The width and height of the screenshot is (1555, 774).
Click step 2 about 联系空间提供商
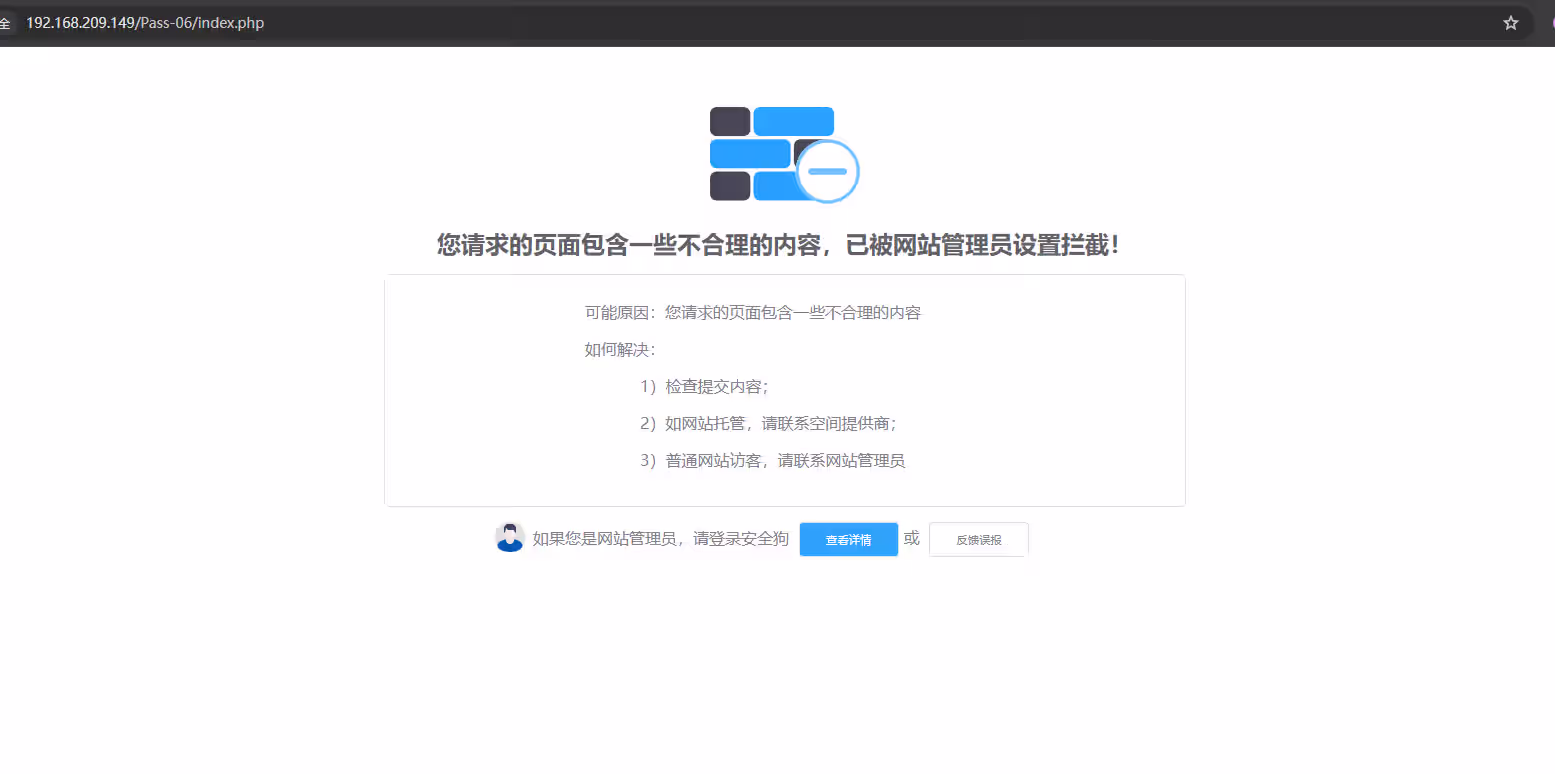tap(768, 424)
